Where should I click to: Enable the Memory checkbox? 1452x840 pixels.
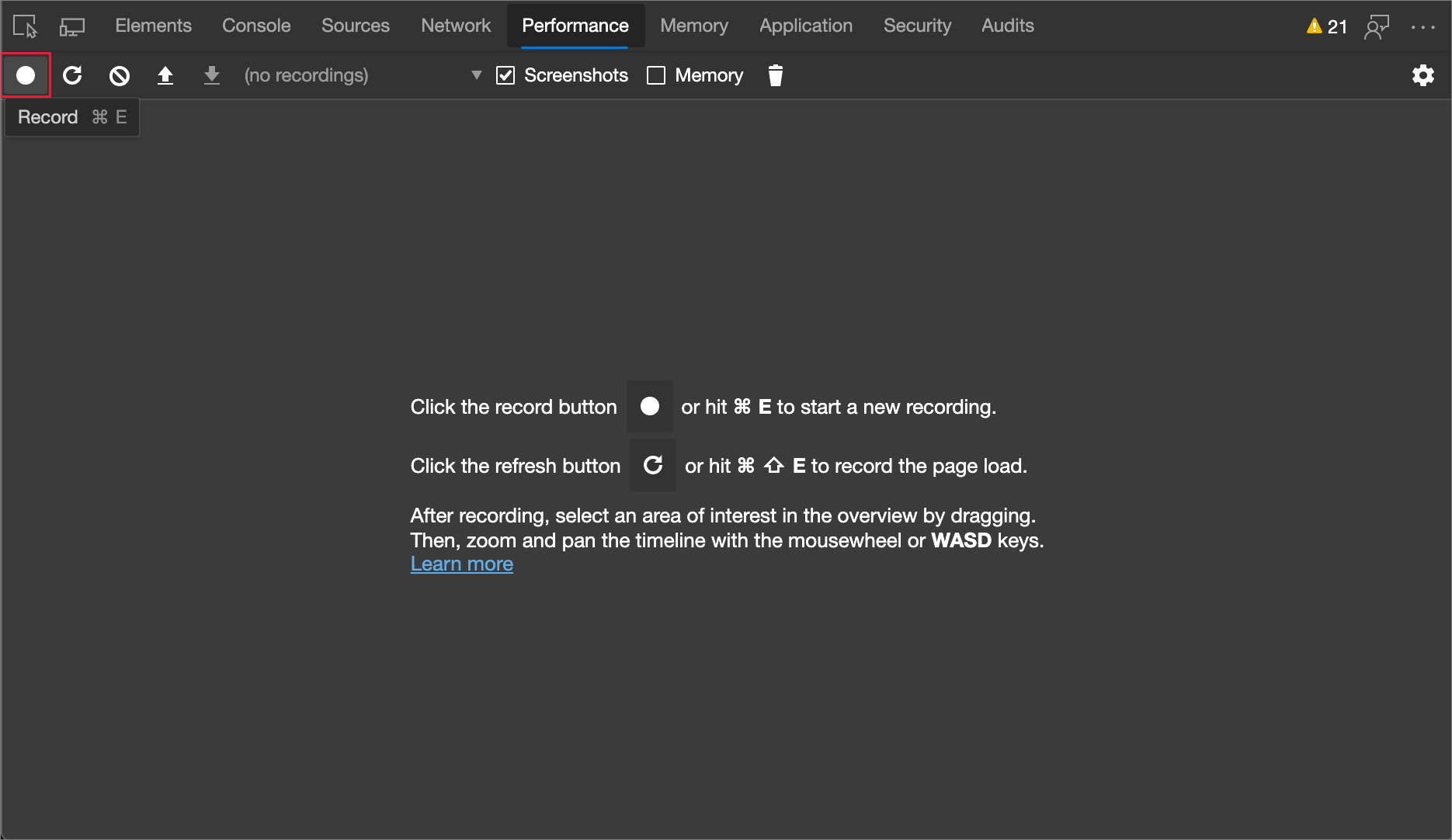(656, 75)
